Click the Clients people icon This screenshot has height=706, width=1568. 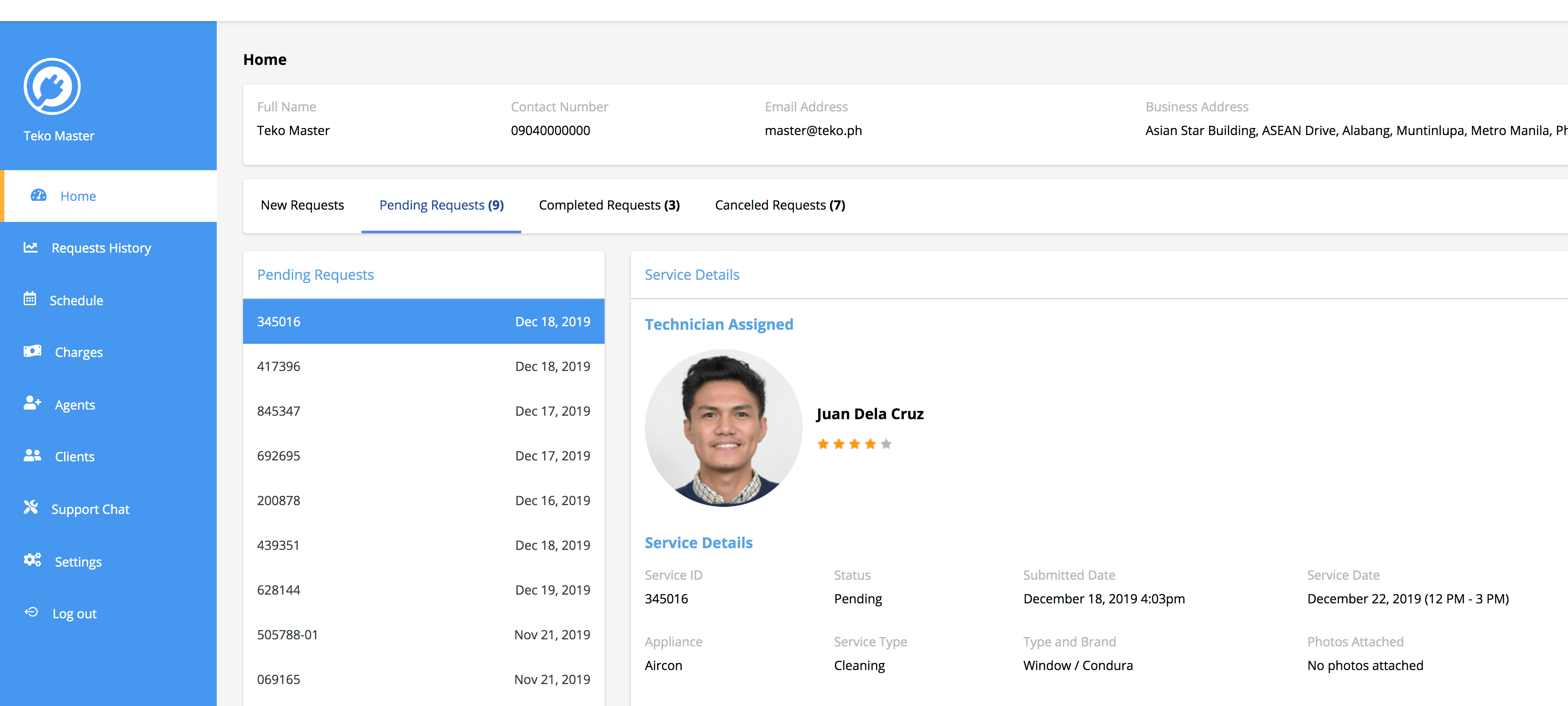[32, 455]
